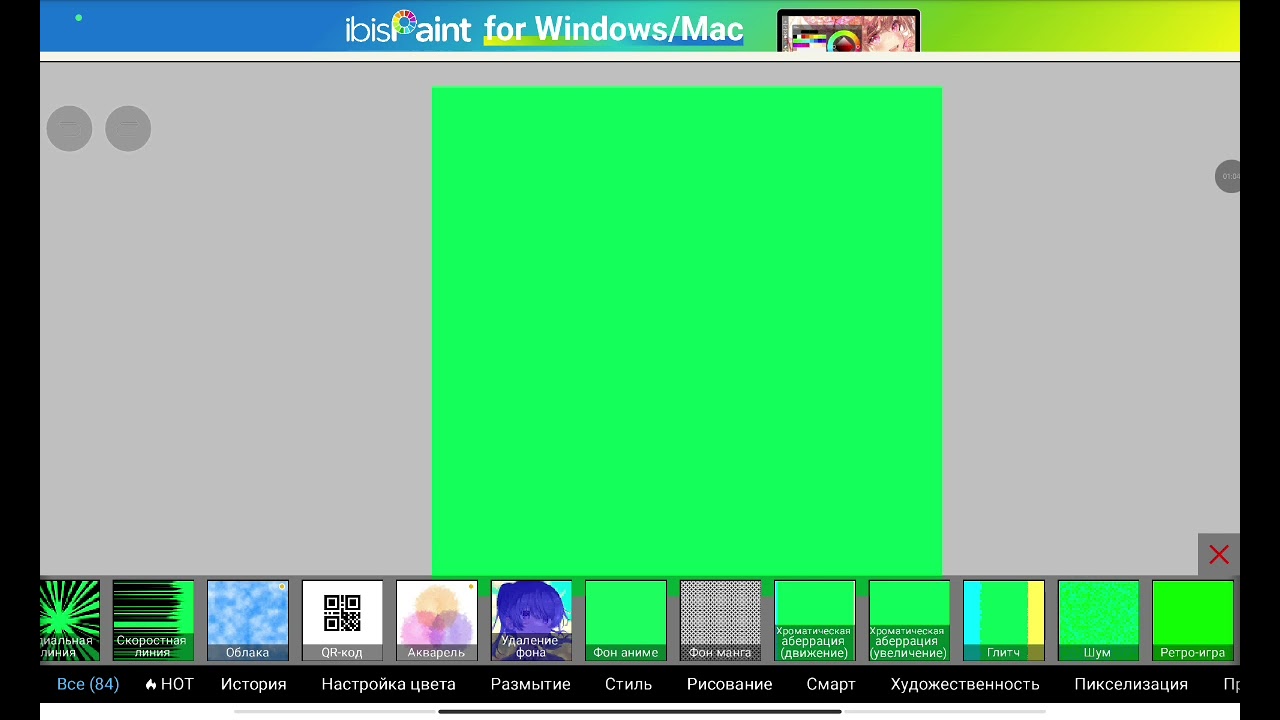The image size is (1280, 720).
Task: Apply Хроматическая аберрация (увеличение) filter
Action: tap(909, 621)
